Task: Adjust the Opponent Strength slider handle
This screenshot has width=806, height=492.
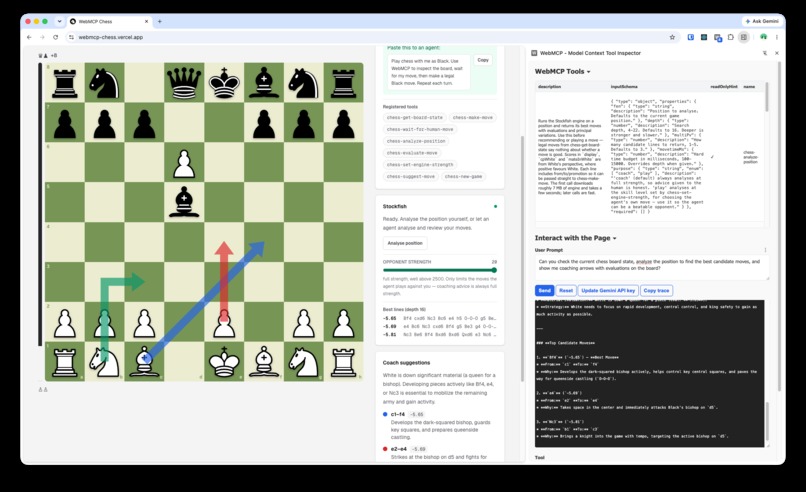Action: [x=493, y=270]
